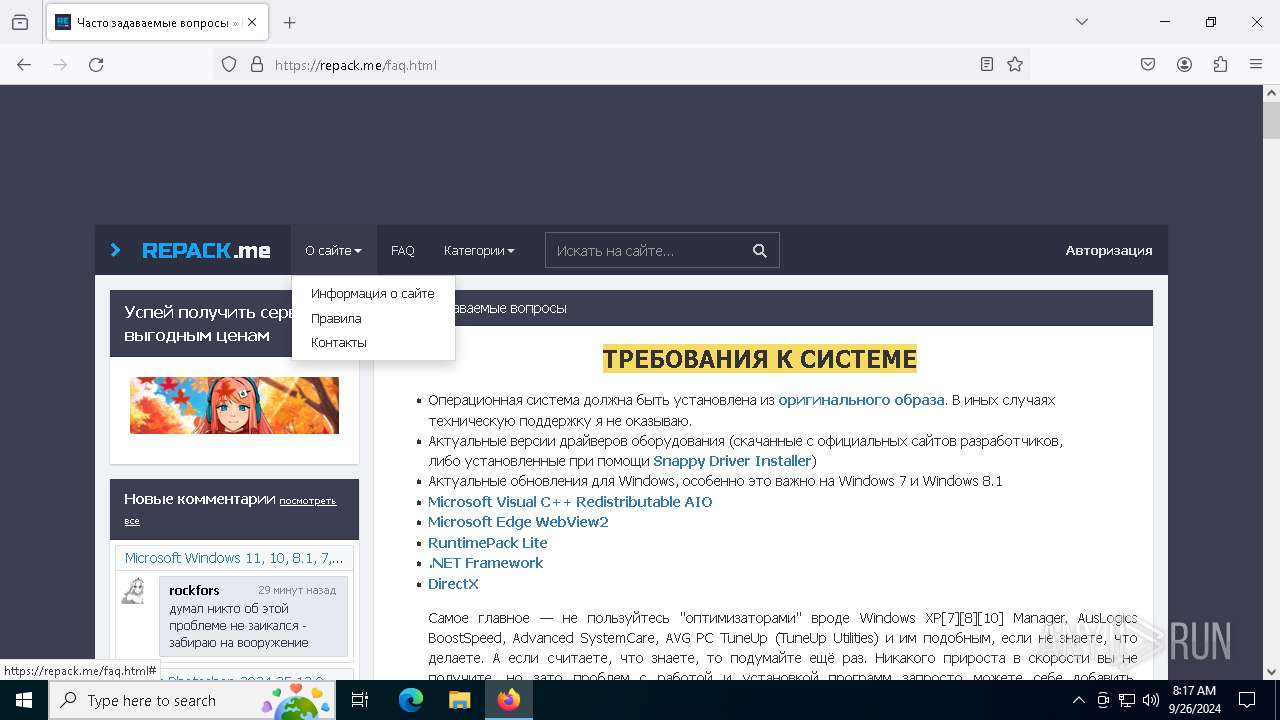Open Microsoft Windows 11, 10, 8.1 comment thread
1280x720 pixels.
pos(234,558)
